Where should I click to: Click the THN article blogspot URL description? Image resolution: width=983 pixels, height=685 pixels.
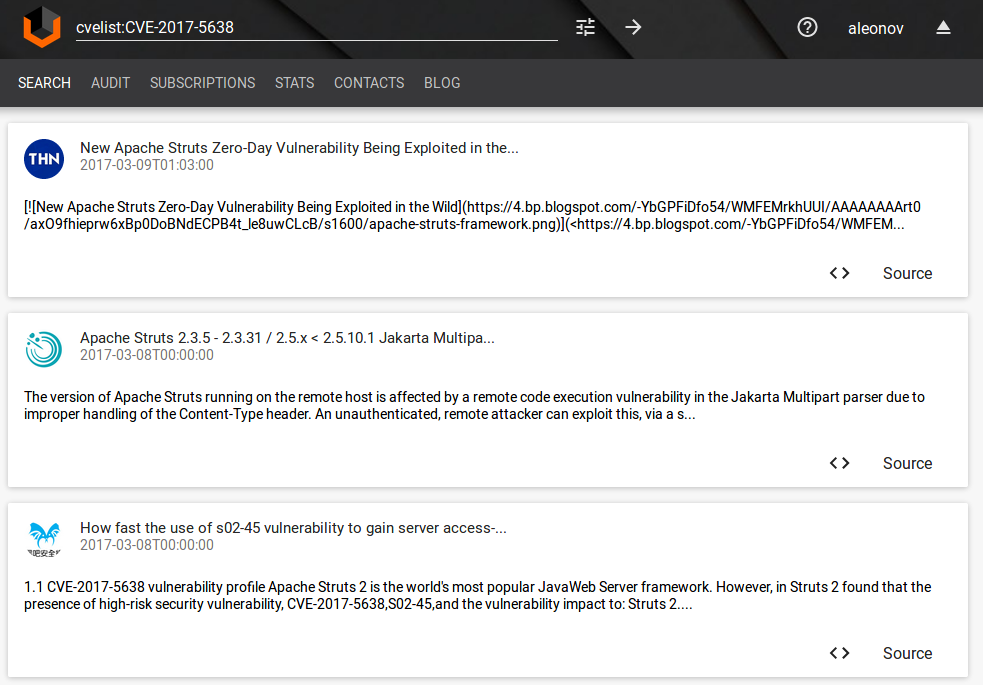coord(472,216)
